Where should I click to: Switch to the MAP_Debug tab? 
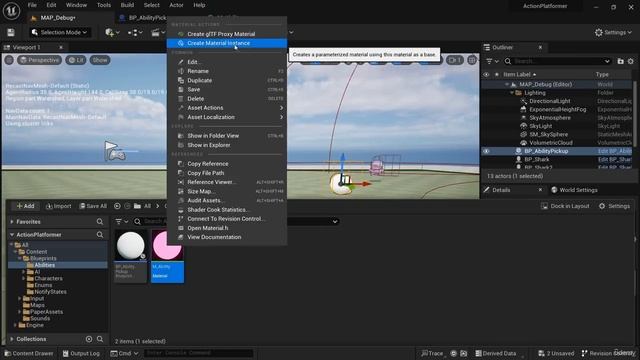58,18
